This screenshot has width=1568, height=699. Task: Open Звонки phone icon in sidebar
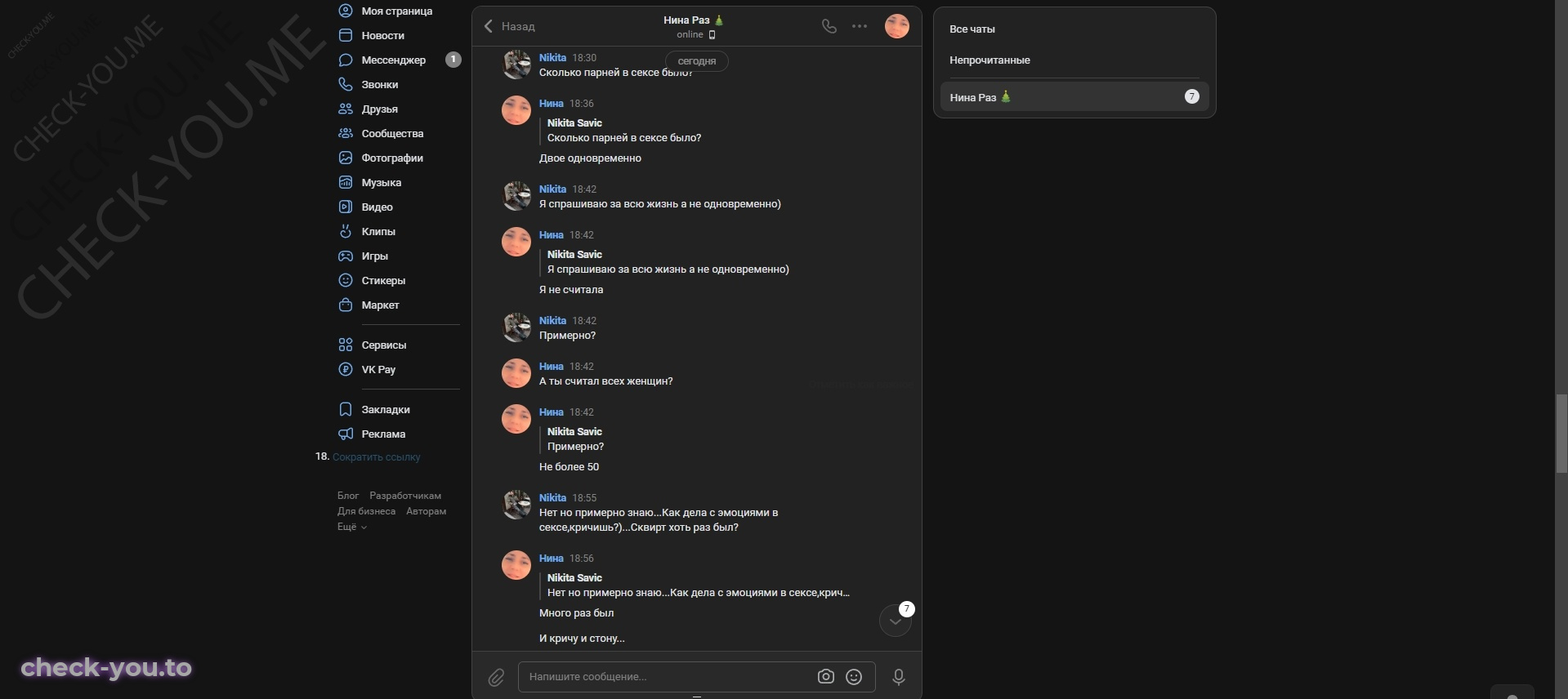pyautogui.click(x=346, y=84)
